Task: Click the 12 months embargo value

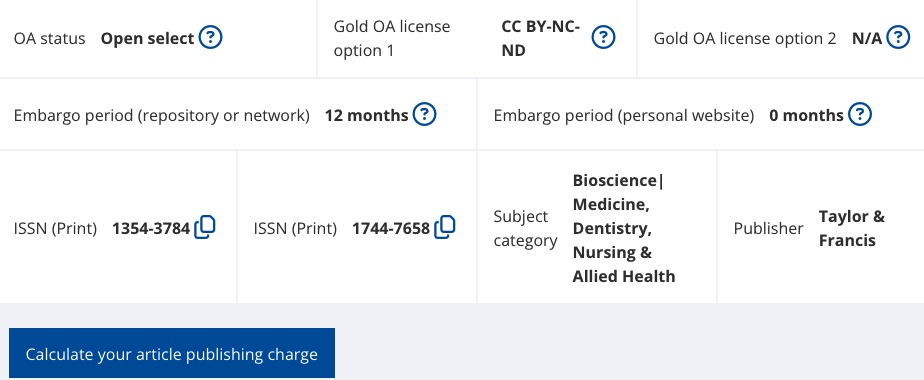Action: pos(367,115)
